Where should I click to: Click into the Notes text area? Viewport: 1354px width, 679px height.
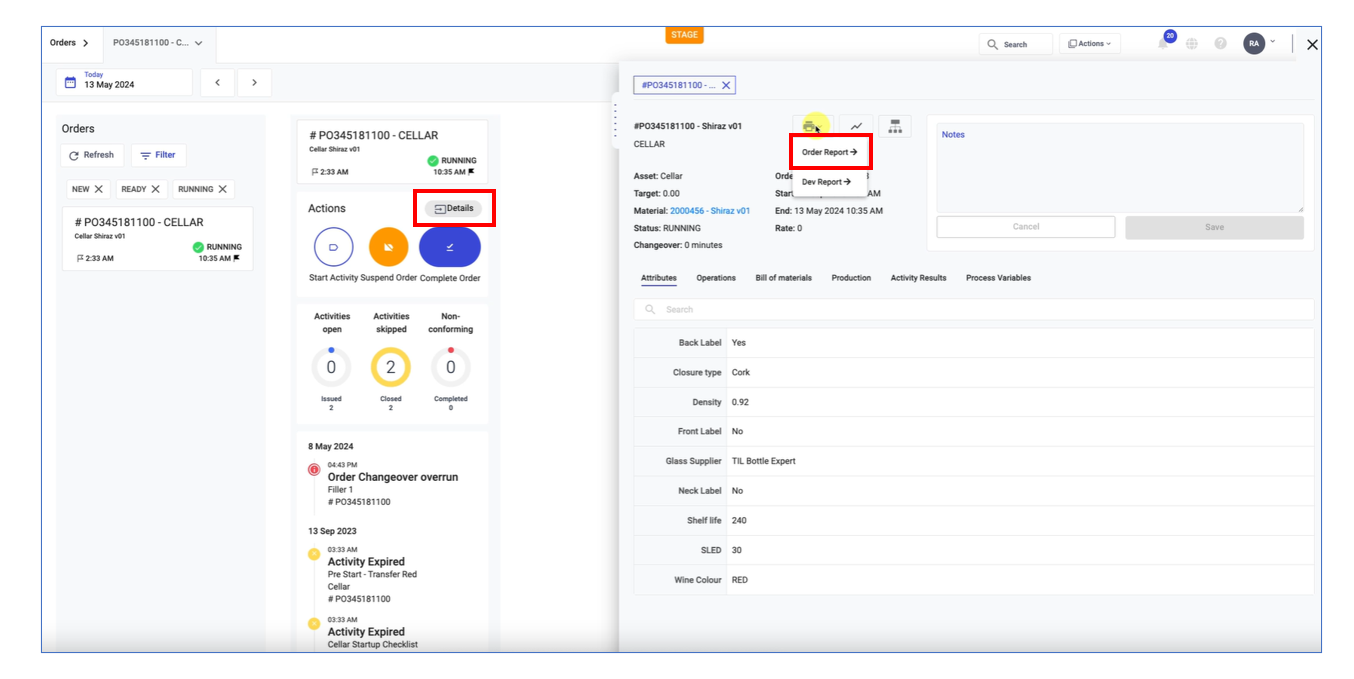pos(1120,168)
